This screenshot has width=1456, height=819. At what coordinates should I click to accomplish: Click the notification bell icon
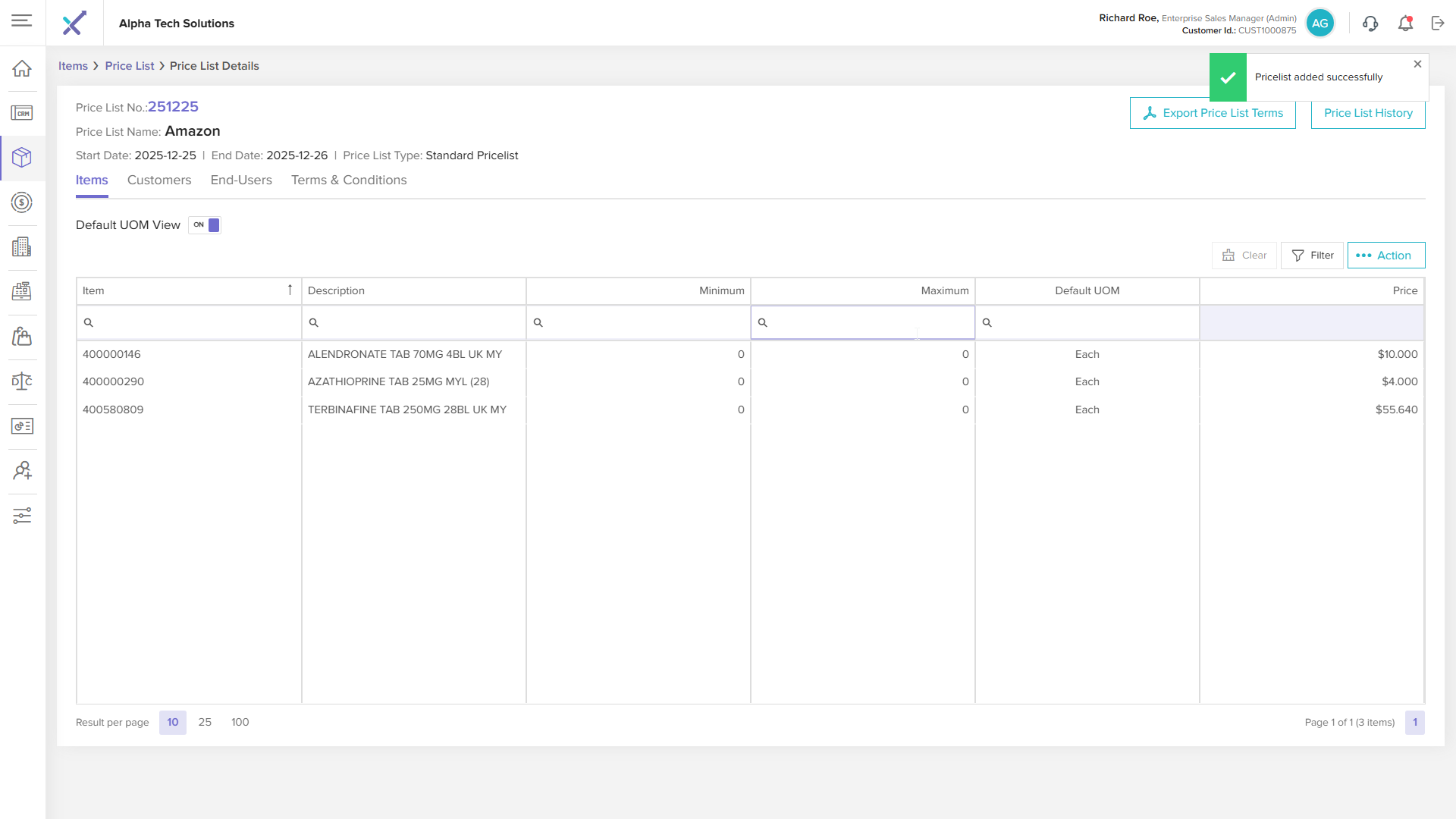[1405, 24]
